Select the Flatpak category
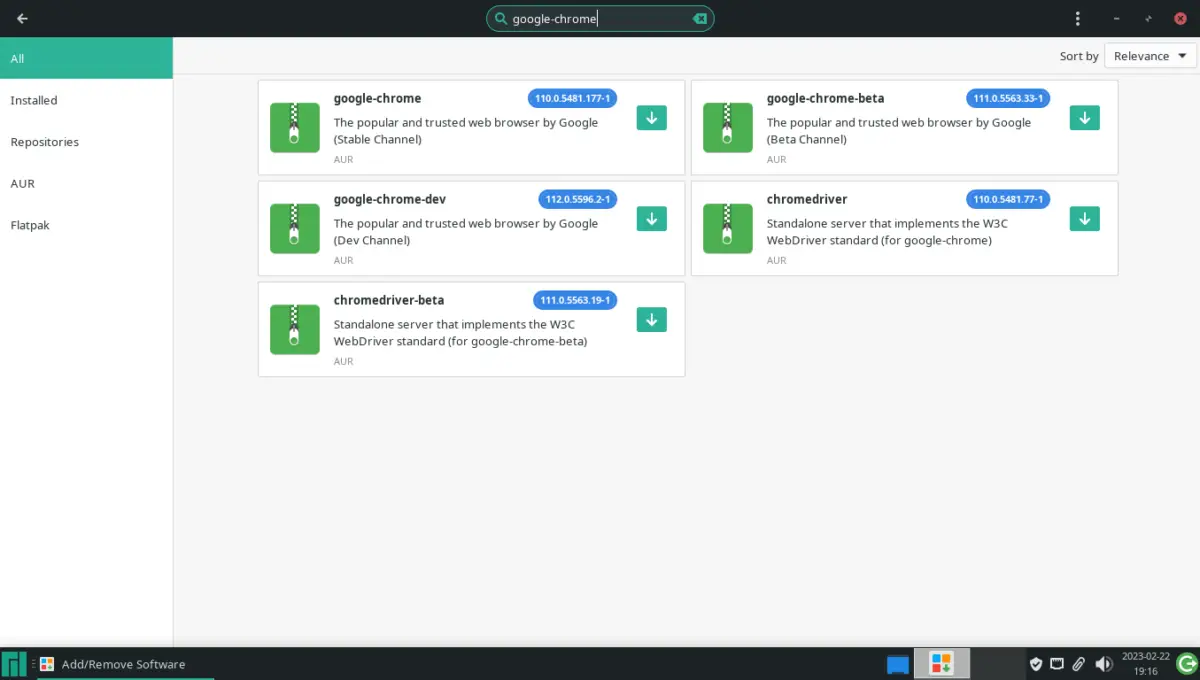 [86, 225]
